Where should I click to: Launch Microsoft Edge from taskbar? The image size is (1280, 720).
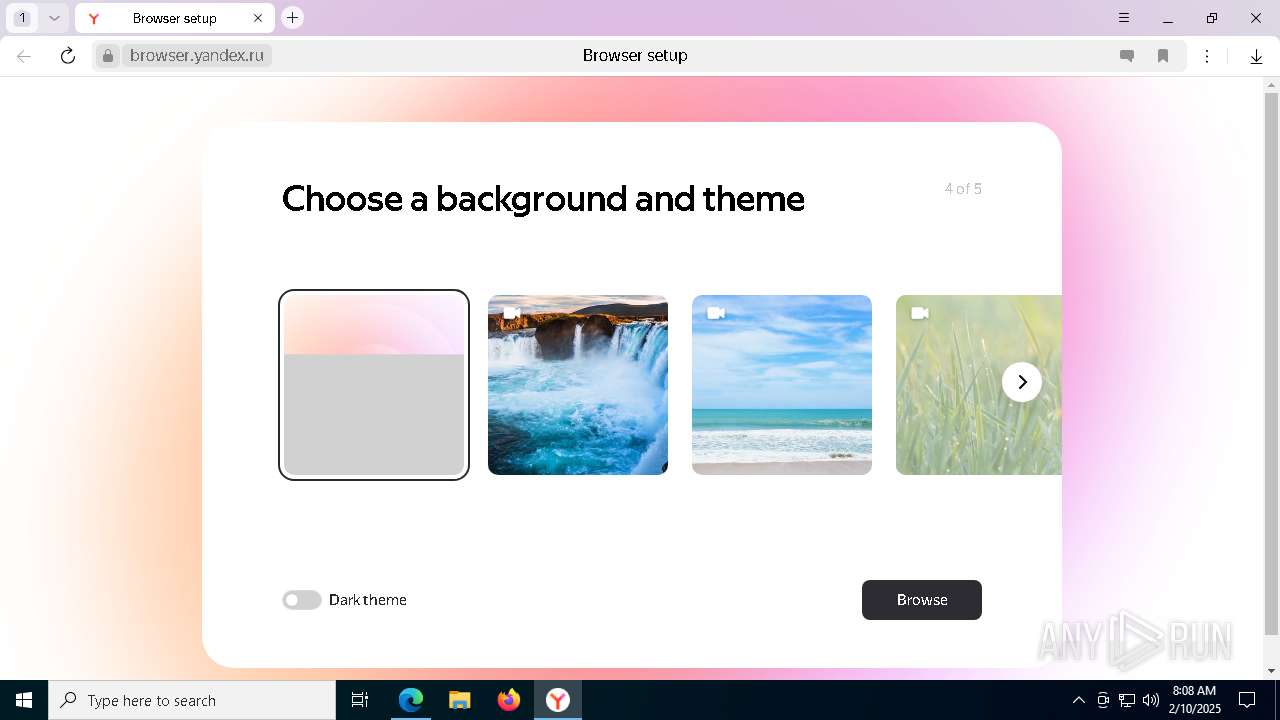pyautogui.click(x=411, y=700)
